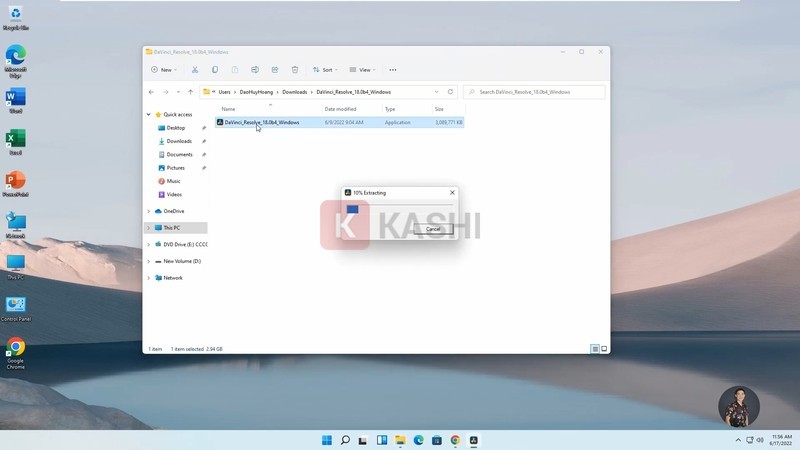Screen dimensions: 800x450
Task: Click the Paste icon in Explorer toolbar
Action: click(235, 70)
